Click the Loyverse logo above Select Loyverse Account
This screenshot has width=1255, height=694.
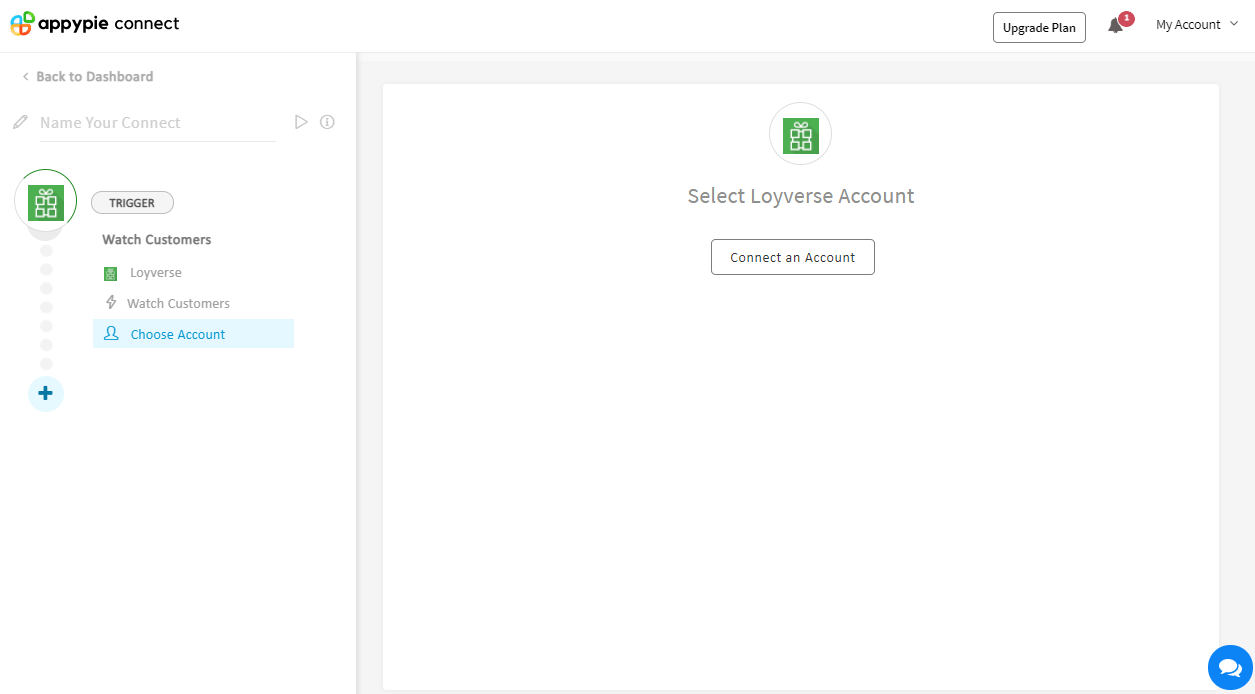800,134
